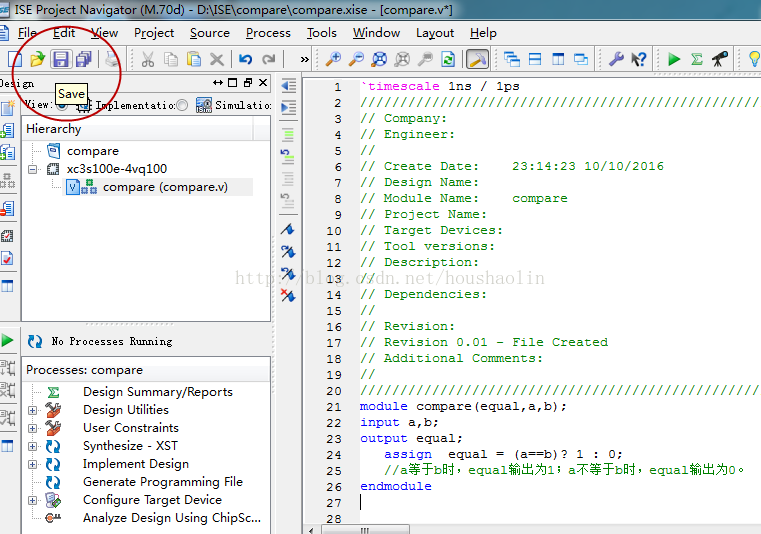
Task: Open the Tools menu
Action: [x=321, y=33]
